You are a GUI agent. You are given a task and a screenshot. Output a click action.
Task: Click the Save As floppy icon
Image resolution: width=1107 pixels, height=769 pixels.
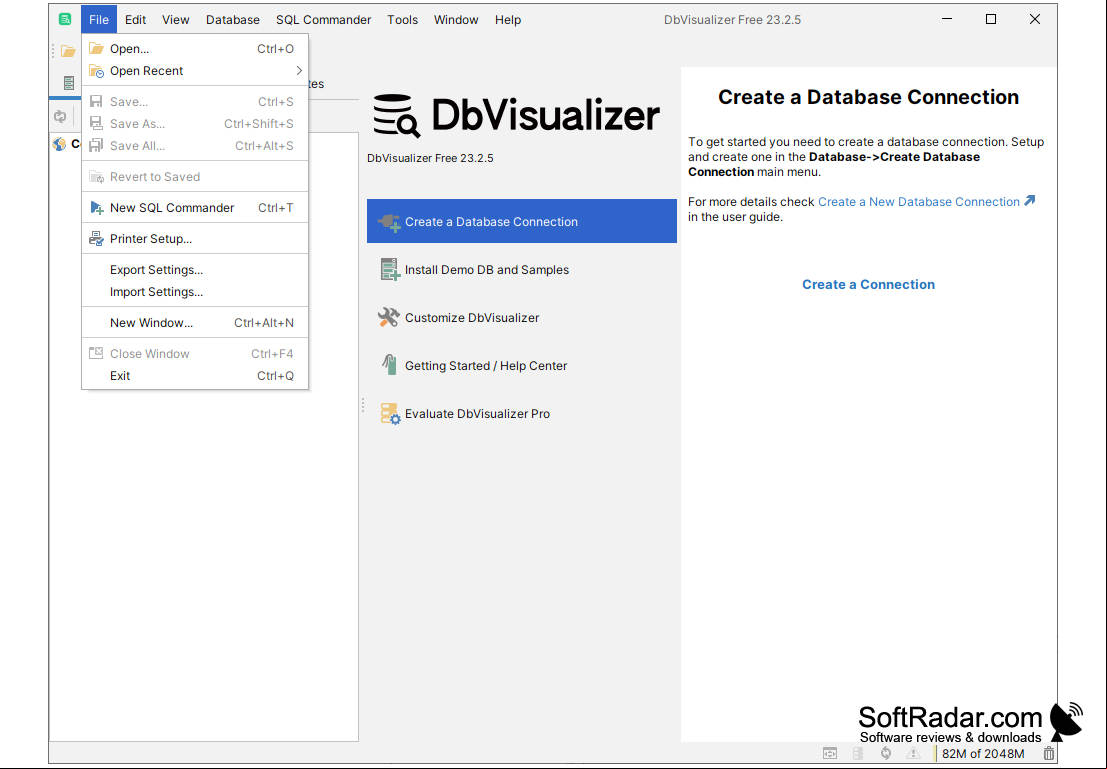click(96, 124)
